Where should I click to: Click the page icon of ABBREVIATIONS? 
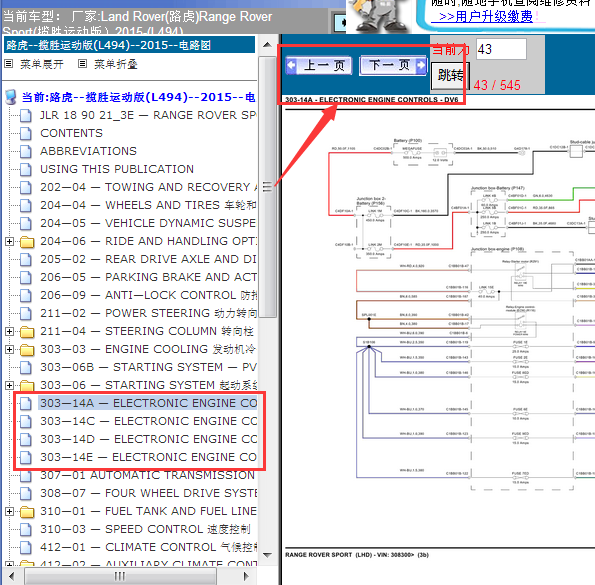(26, 151)
